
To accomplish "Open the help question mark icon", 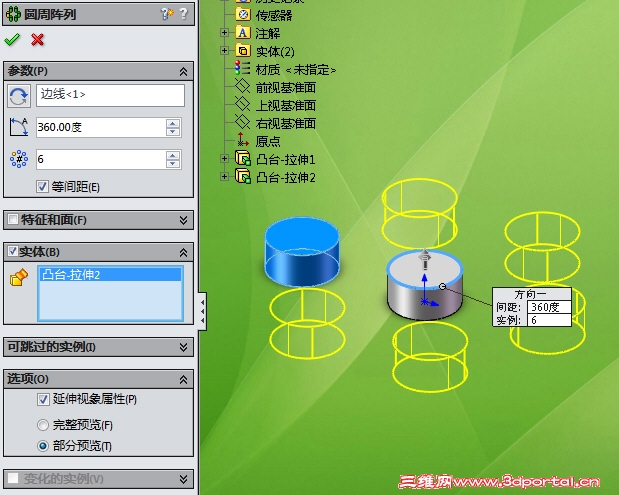I will click(184, 14).
